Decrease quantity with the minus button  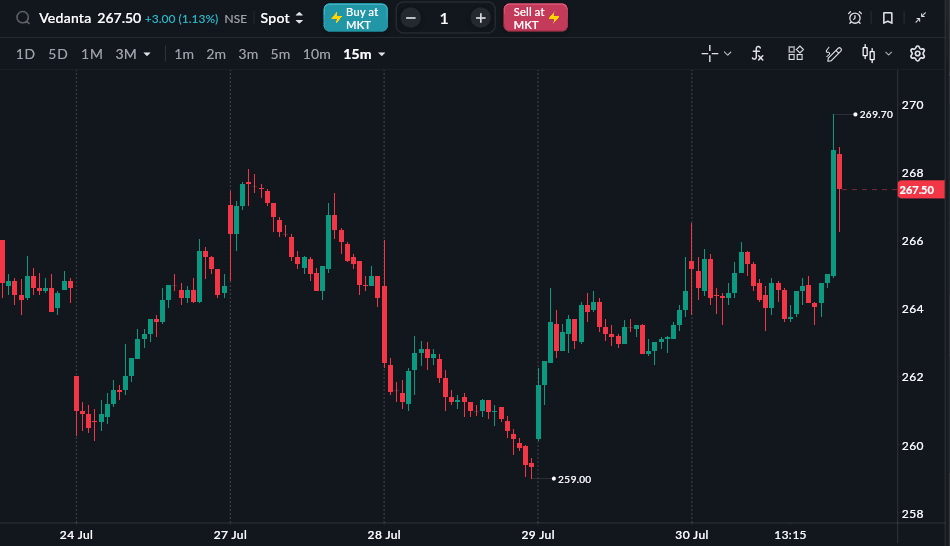click(x=411, y=18)
